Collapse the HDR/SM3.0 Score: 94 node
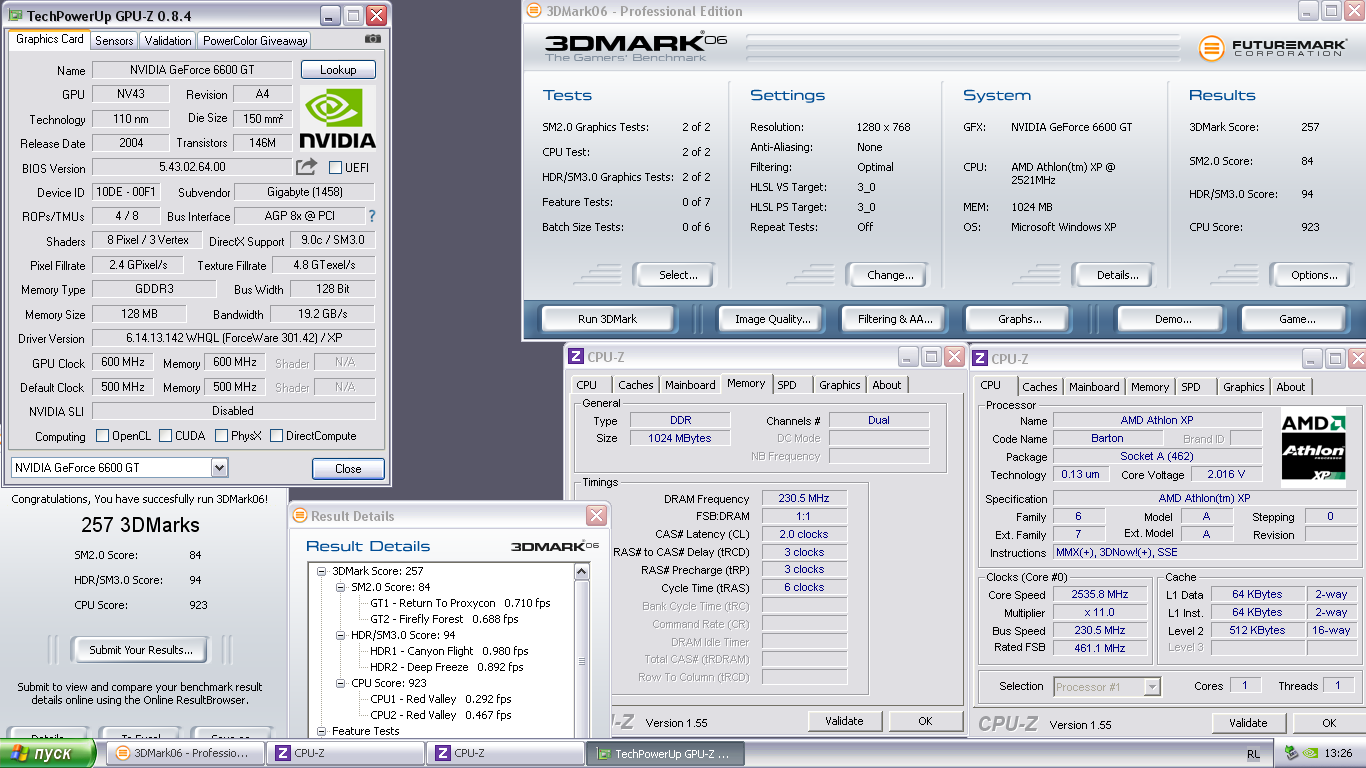The width and height of the screenshot is (1366, 768). [340, 635]
